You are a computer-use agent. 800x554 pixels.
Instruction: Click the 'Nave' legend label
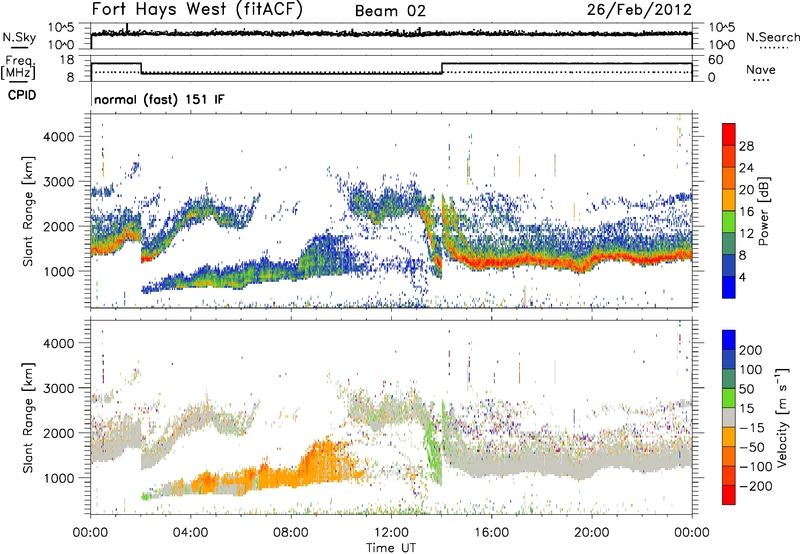(x=761, y=69)
